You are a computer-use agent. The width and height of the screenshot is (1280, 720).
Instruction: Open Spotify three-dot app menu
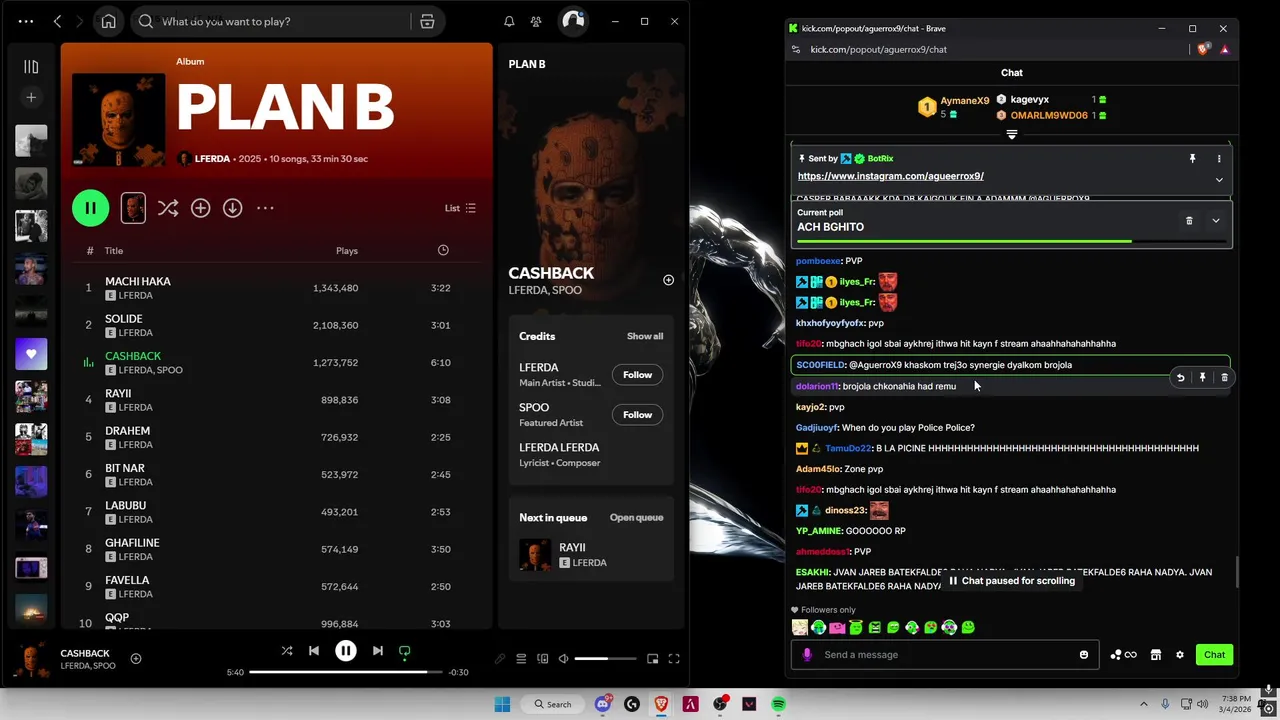[25, 21]
